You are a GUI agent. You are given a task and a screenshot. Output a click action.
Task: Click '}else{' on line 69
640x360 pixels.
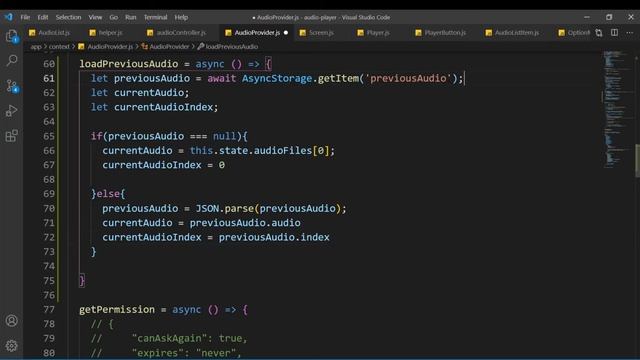[x=108, y=194]
